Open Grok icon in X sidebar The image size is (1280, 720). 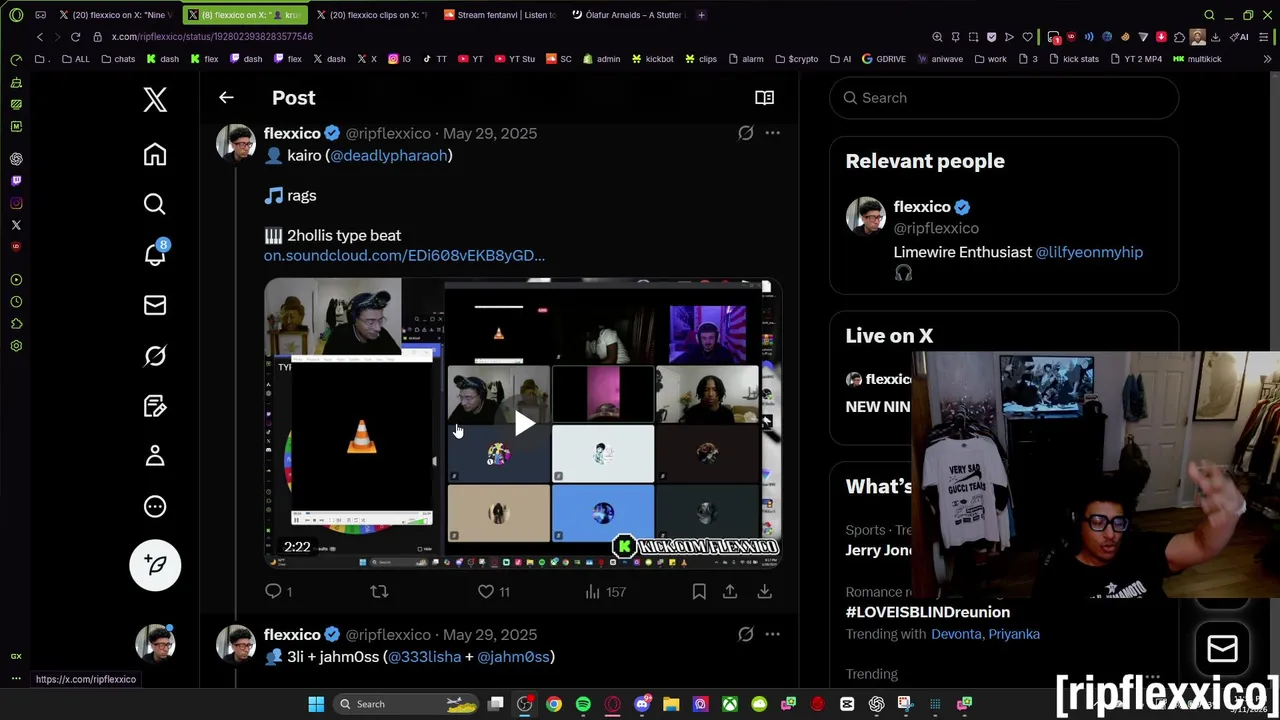point(155,355)
